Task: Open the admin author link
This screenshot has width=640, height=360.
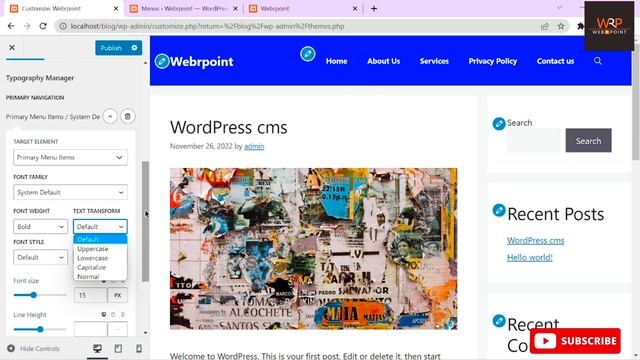Action: (x=254, y=146)
